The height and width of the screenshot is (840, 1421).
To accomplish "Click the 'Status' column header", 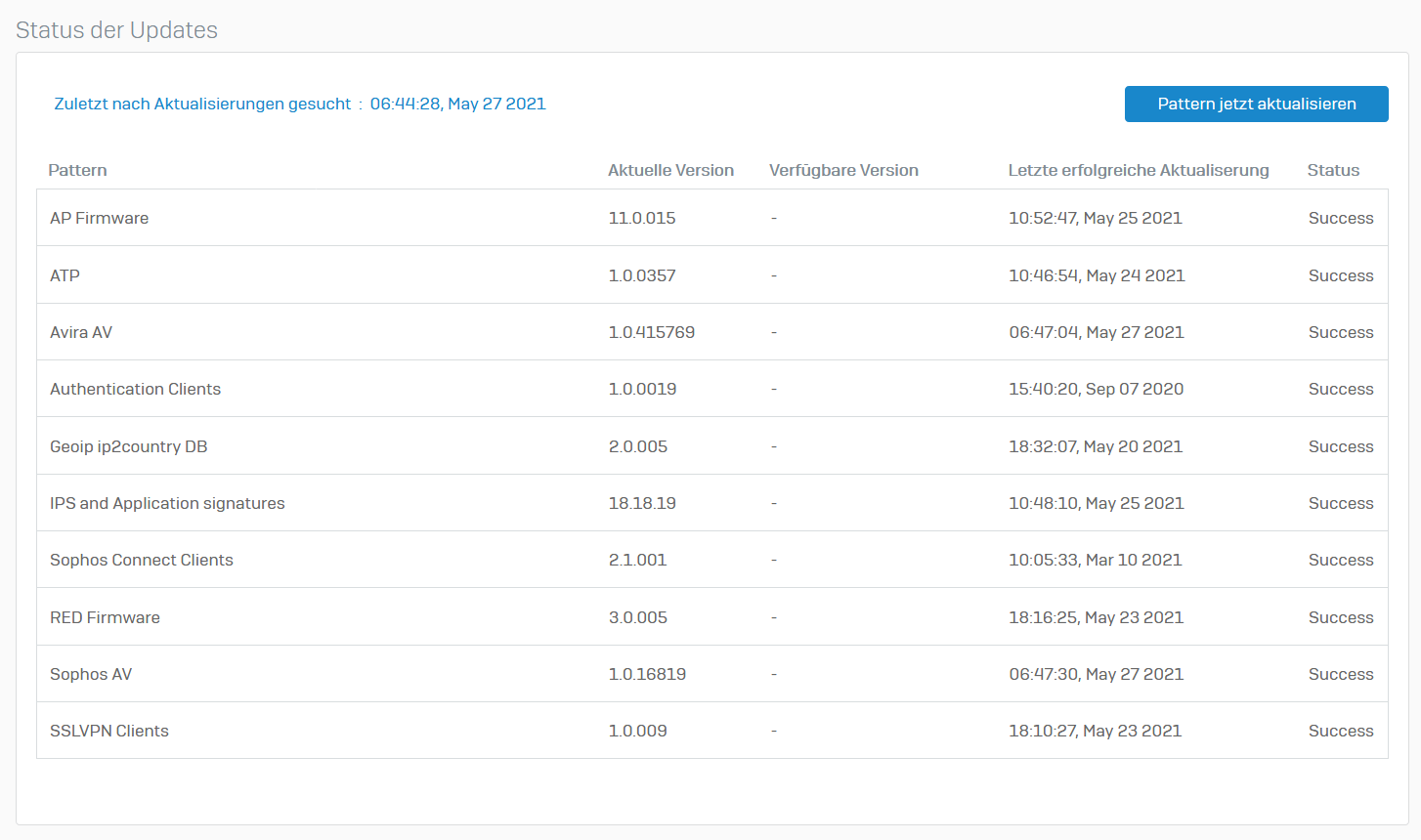I will [1333, 170].
